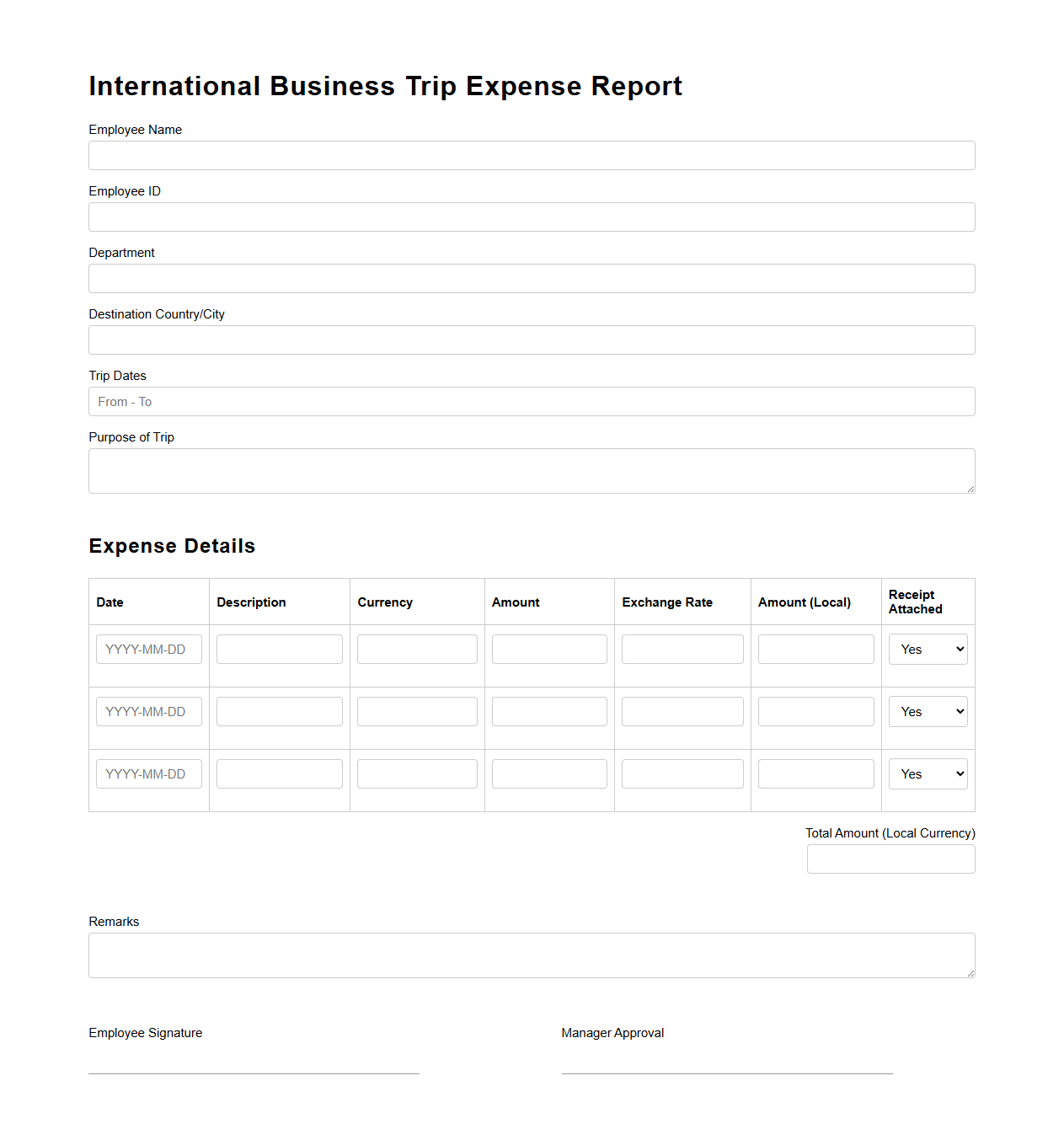Select the Department input field
Image resolution: width=1064 pixels, height=1145 pixels.
[531, 278]
